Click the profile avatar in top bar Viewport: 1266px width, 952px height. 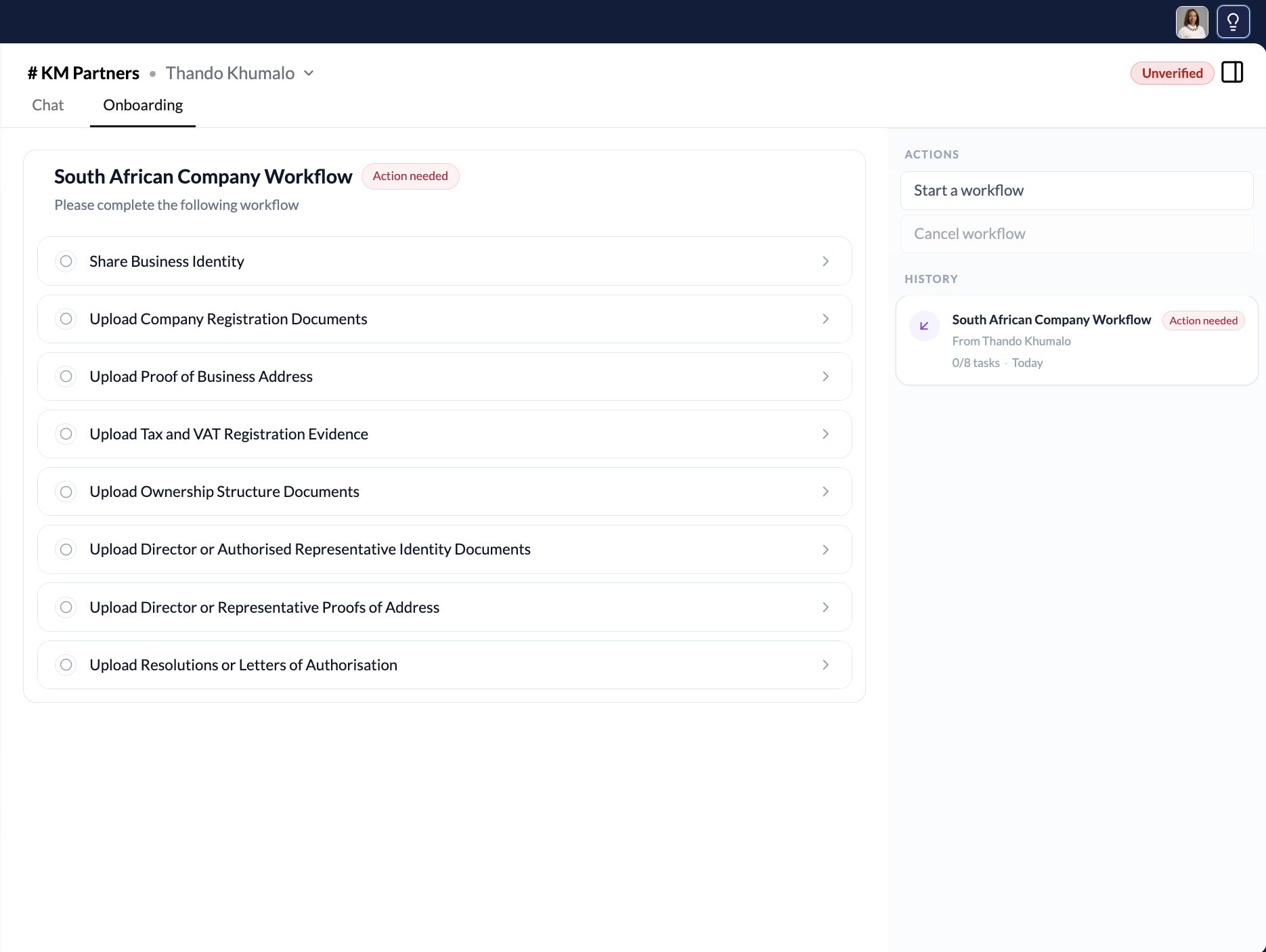[1192, 22]
